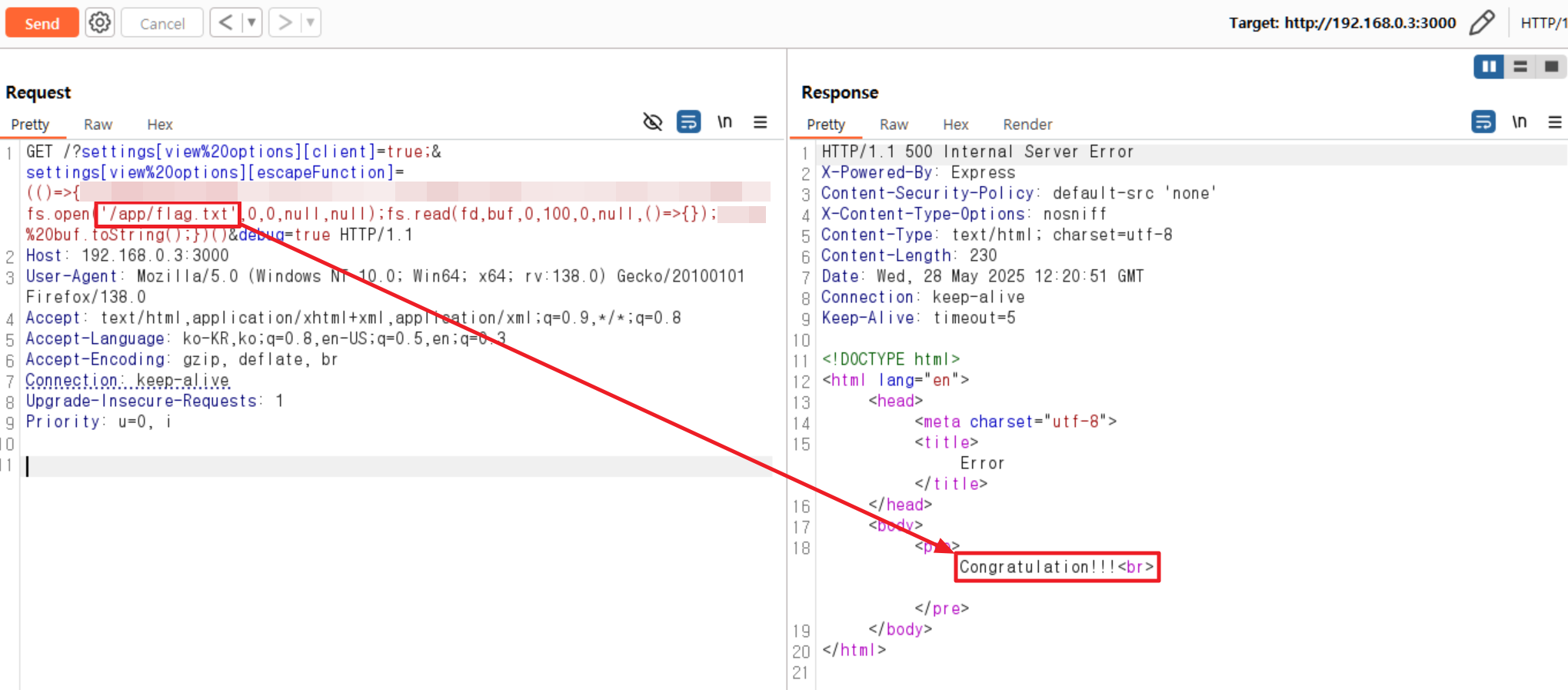Switch Request view to Pretty tab

30,125
